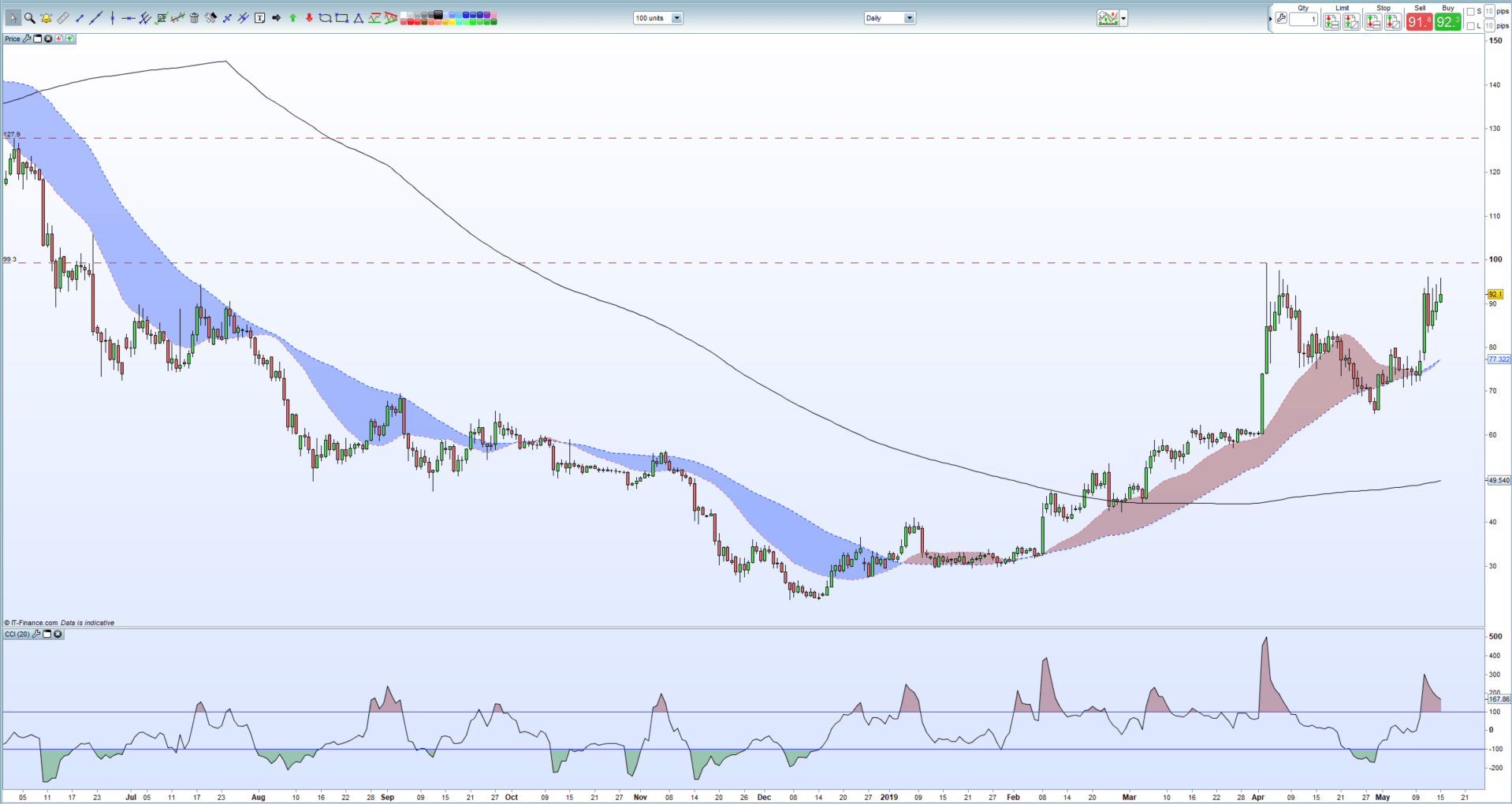Switch to the CCI (20) indicator panel

point(16,634)
